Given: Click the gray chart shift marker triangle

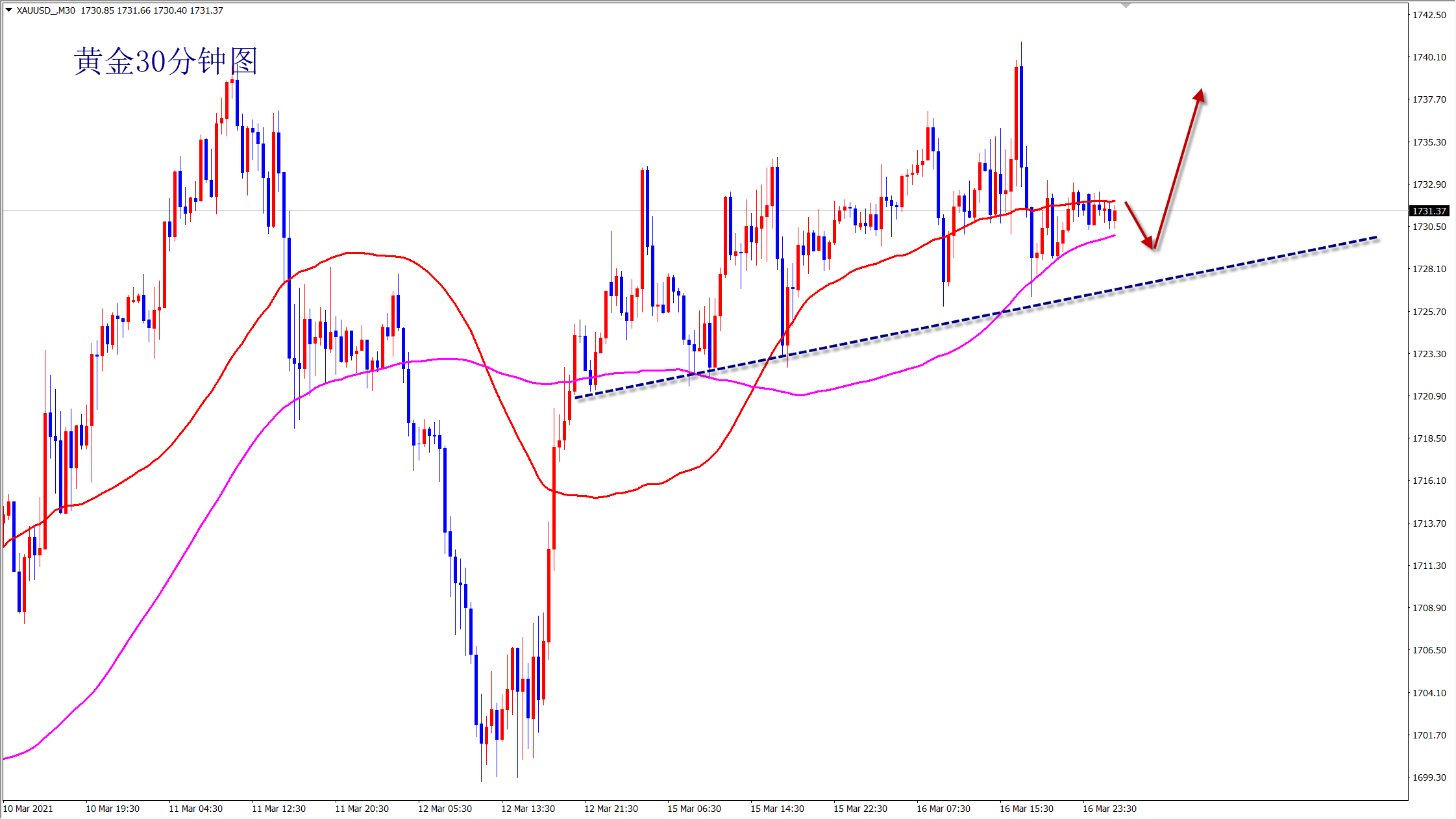Looking at the screenshot, I should click(1126, 5).
